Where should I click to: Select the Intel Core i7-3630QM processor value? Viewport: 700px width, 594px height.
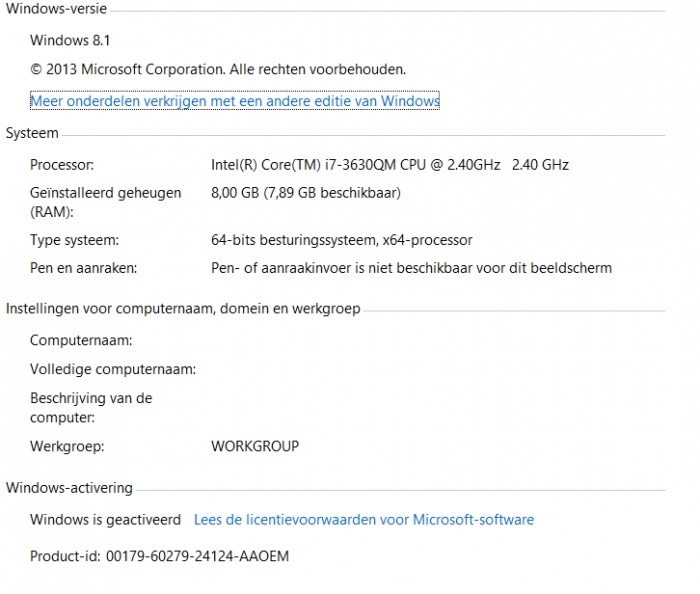click(x=390, y=165)
